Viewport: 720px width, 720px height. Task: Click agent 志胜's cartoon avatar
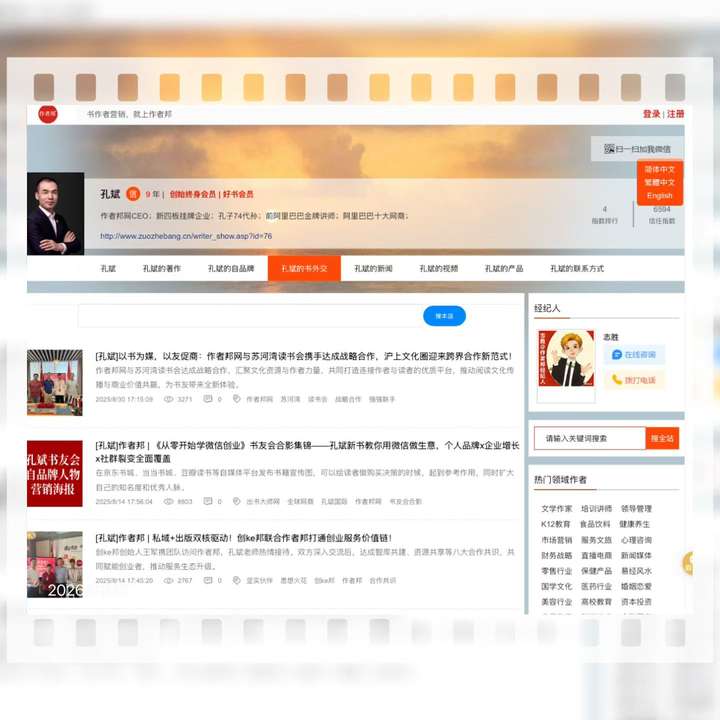pyautogui.click(x=566, y=359)
